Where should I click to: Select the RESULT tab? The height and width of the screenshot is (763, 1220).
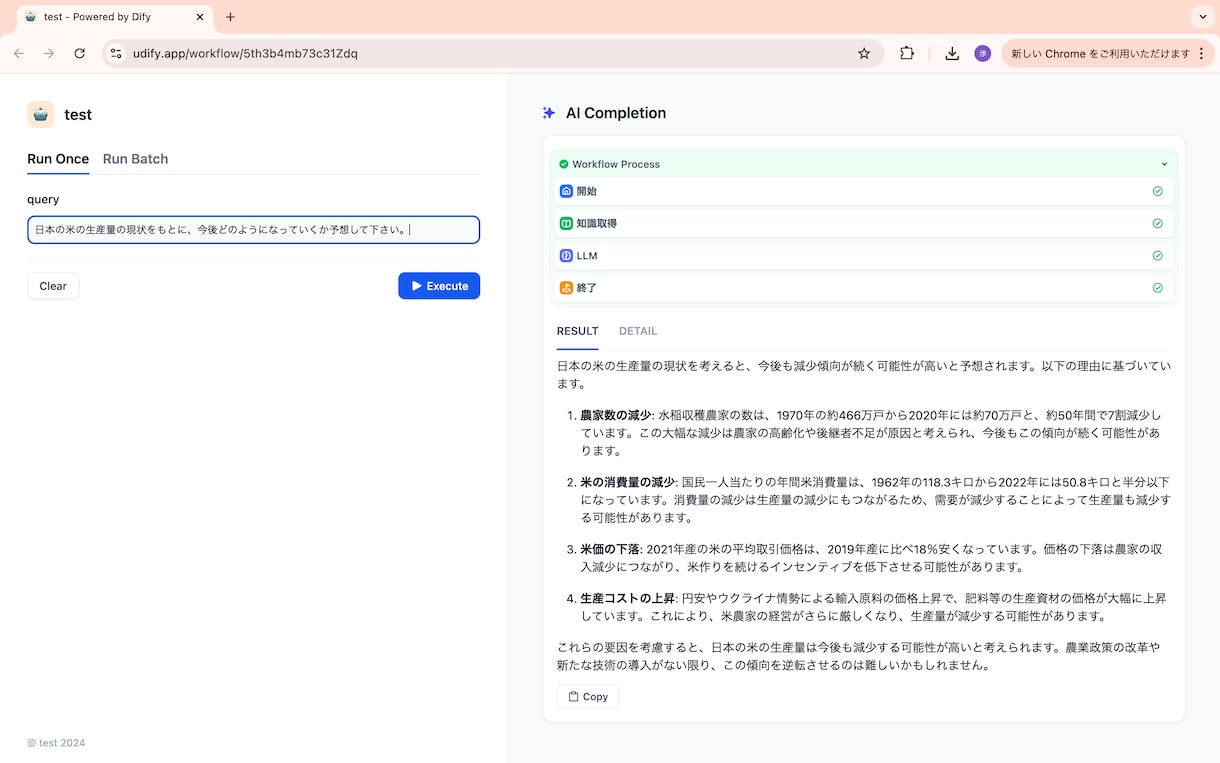click(x=578, y=331)
